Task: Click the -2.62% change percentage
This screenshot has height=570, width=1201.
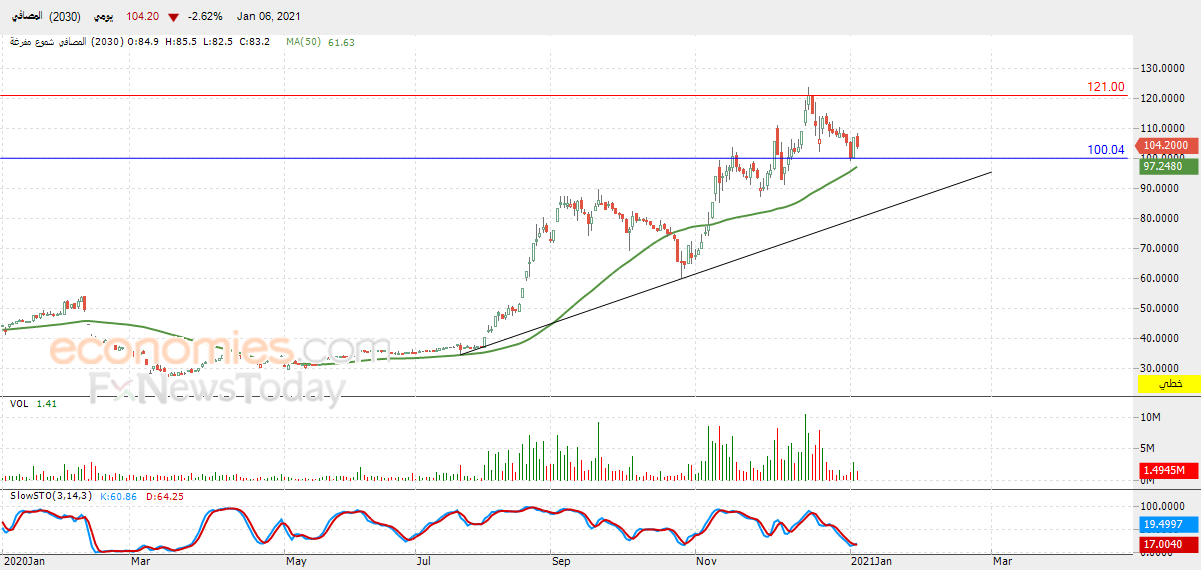Action: [207, 17]
